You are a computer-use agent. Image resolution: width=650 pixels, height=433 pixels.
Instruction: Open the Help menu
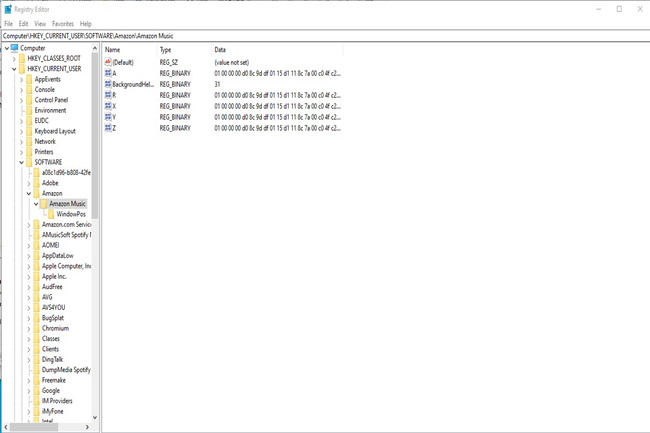click(x=85, y=24)
